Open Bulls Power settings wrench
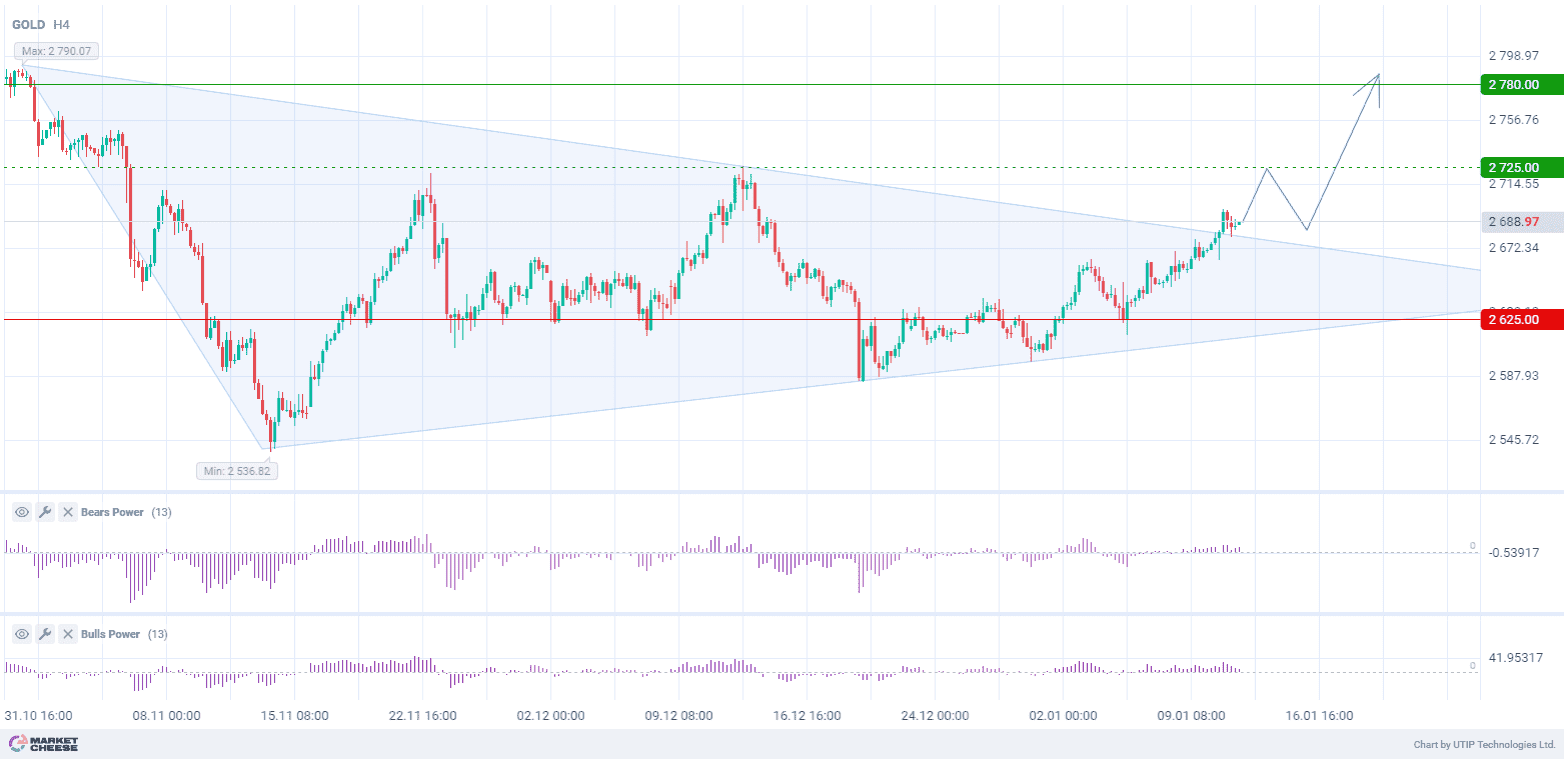 click(45, 634)
